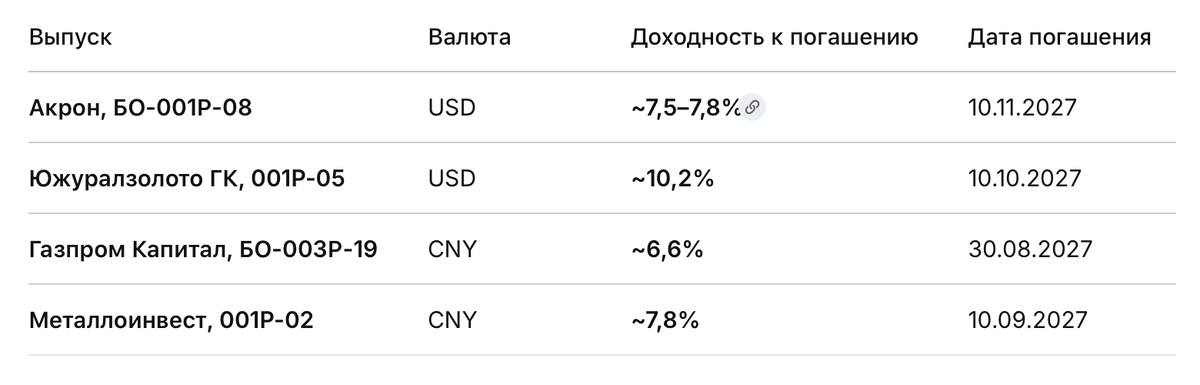
Task: Click the ~10,2% yield value
Action: [x=671, y=179]
